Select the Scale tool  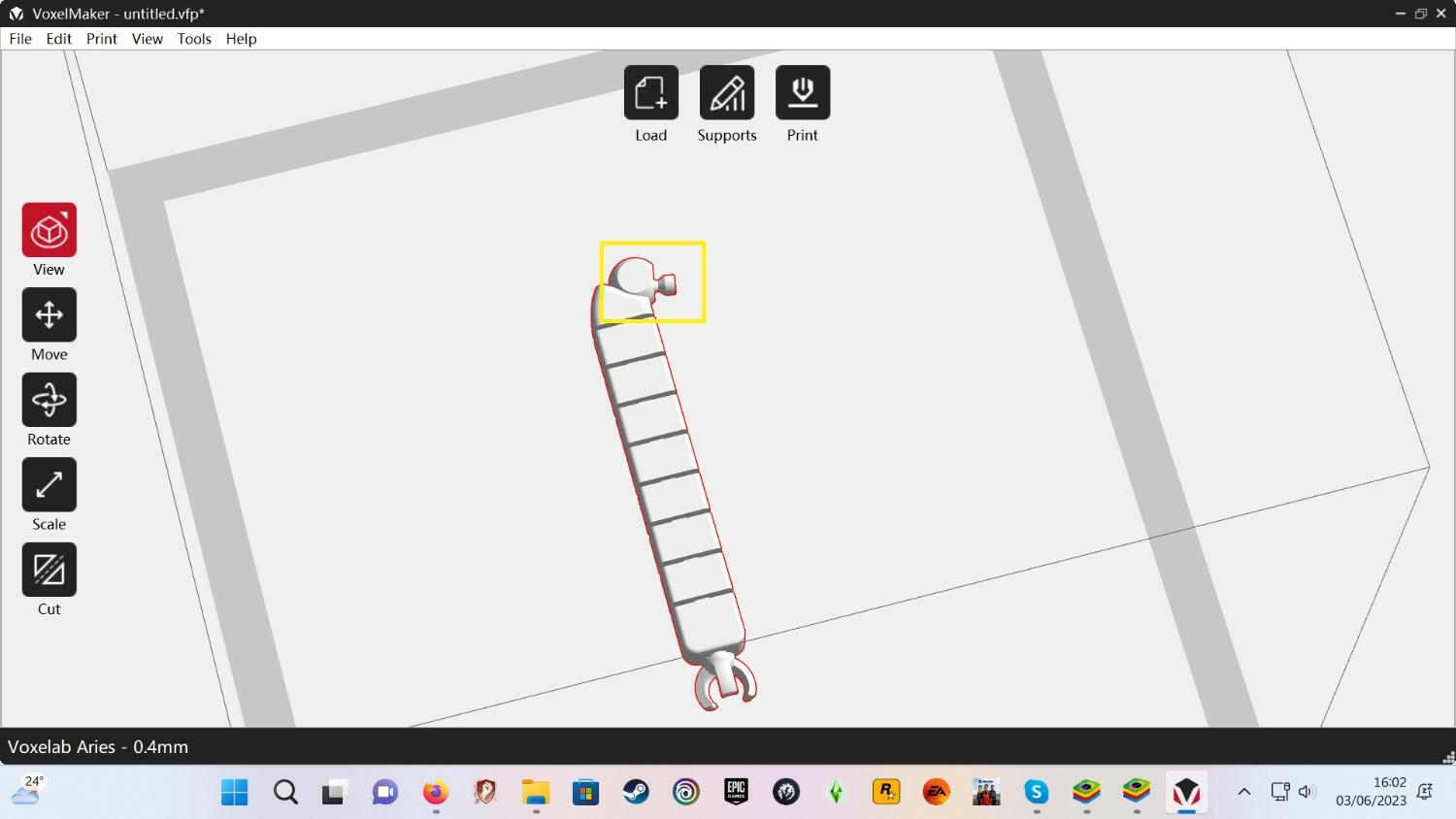click(x=50, y=484)
